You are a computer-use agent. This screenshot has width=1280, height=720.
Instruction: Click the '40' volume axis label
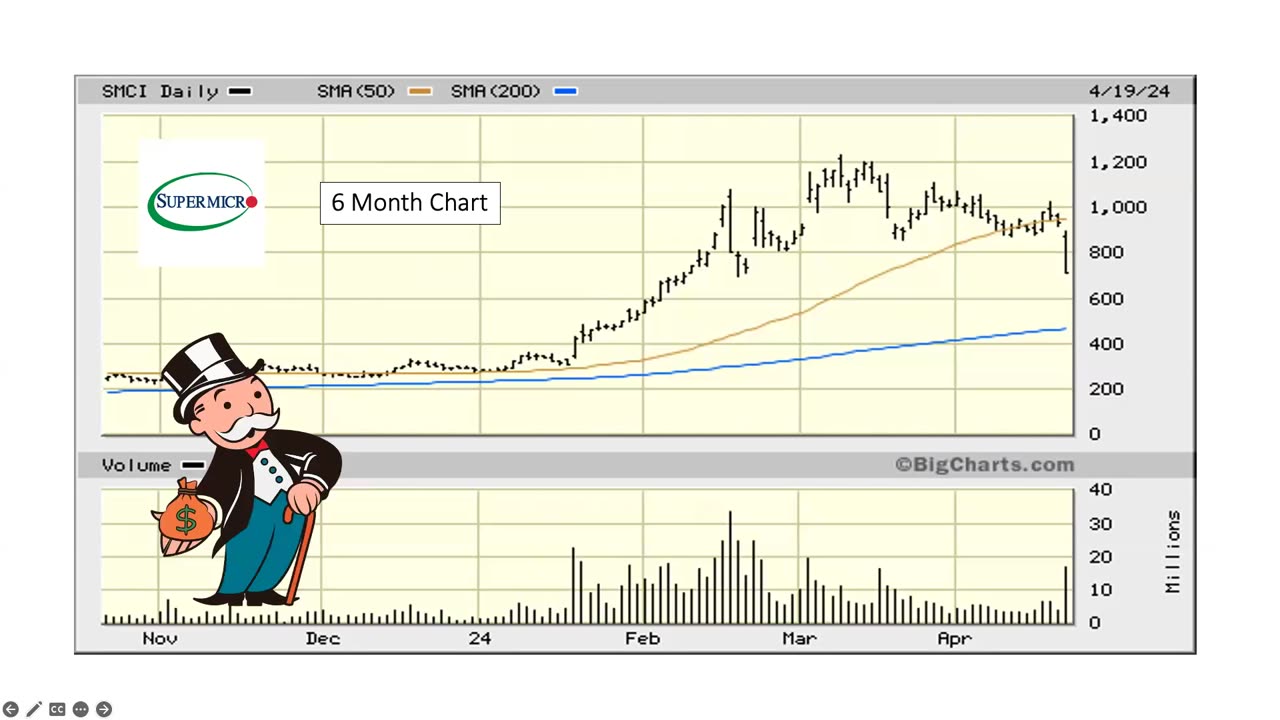[x=1100, y=490]
